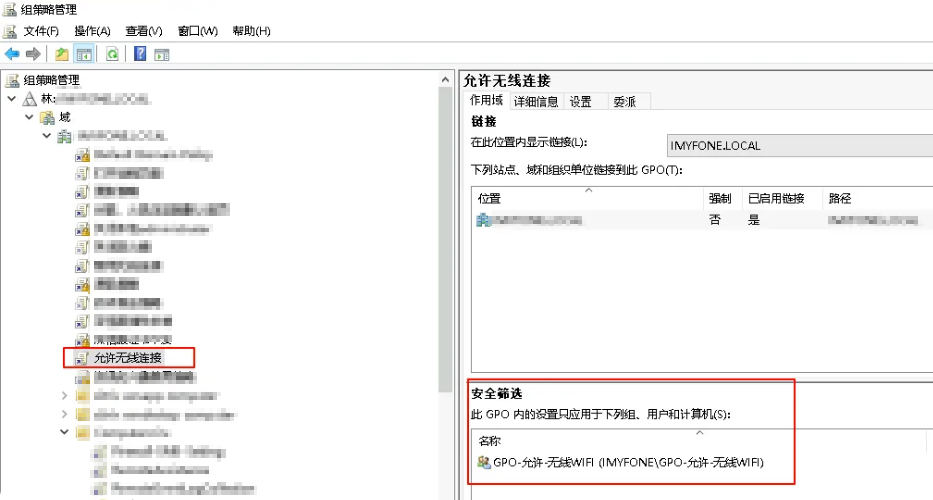The width and height of the screenshot is (933, 500).
Task: Sort links by 位置 column header
Action: [x=587, y=198]
